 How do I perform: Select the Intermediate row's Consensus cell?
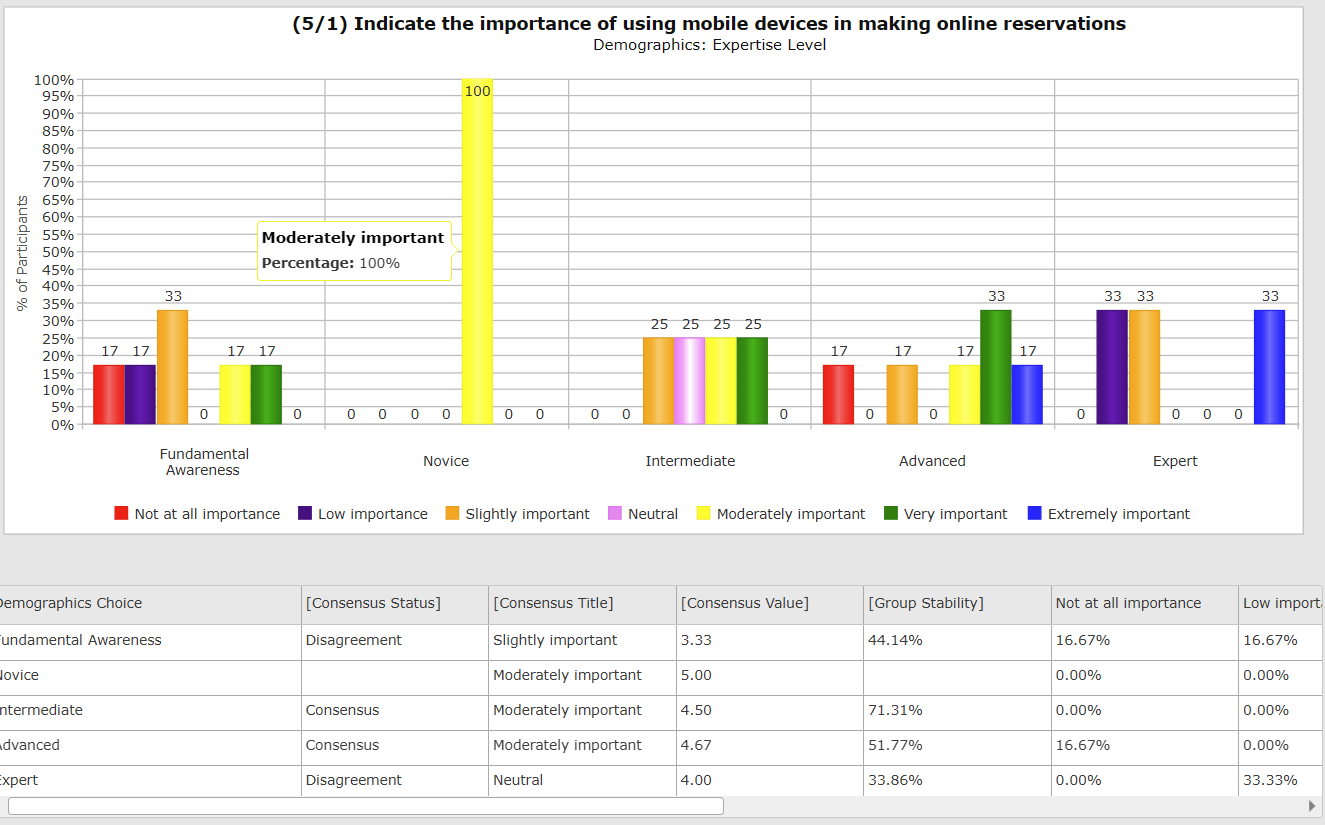pos(343,710)
